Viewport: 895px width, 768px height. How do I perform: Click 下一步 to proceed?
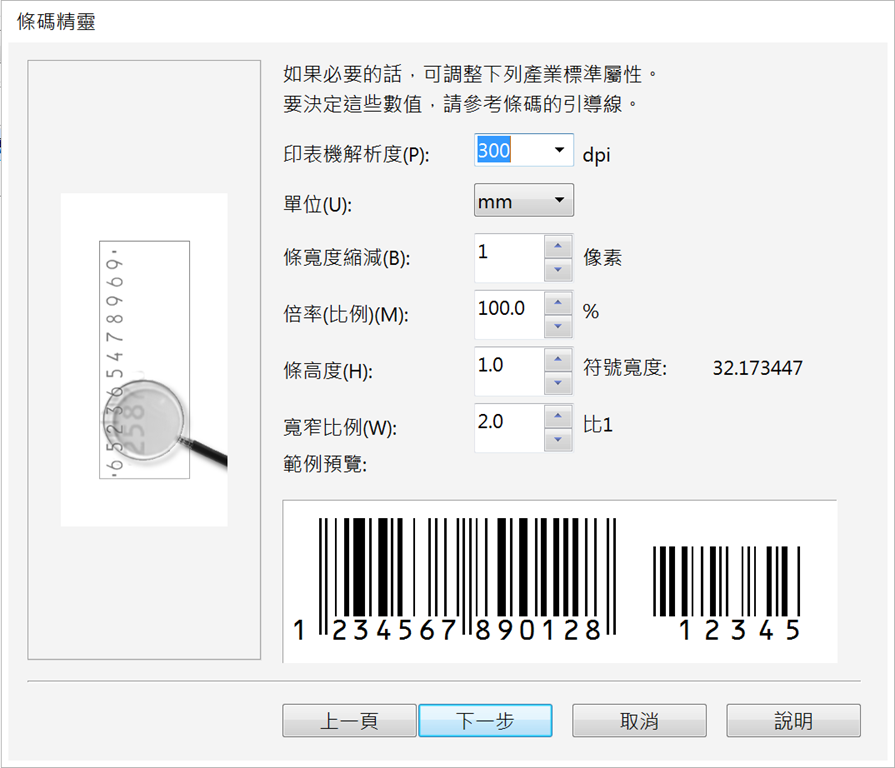tap(485, 721)
